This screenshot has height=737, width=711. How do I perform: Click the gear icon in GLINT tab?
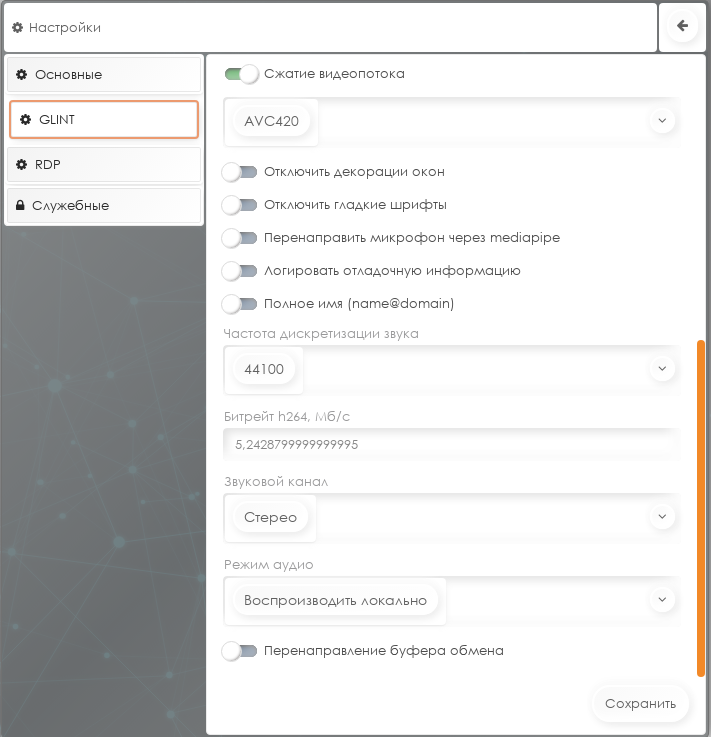pyautogui.click(x=26, y=120)
